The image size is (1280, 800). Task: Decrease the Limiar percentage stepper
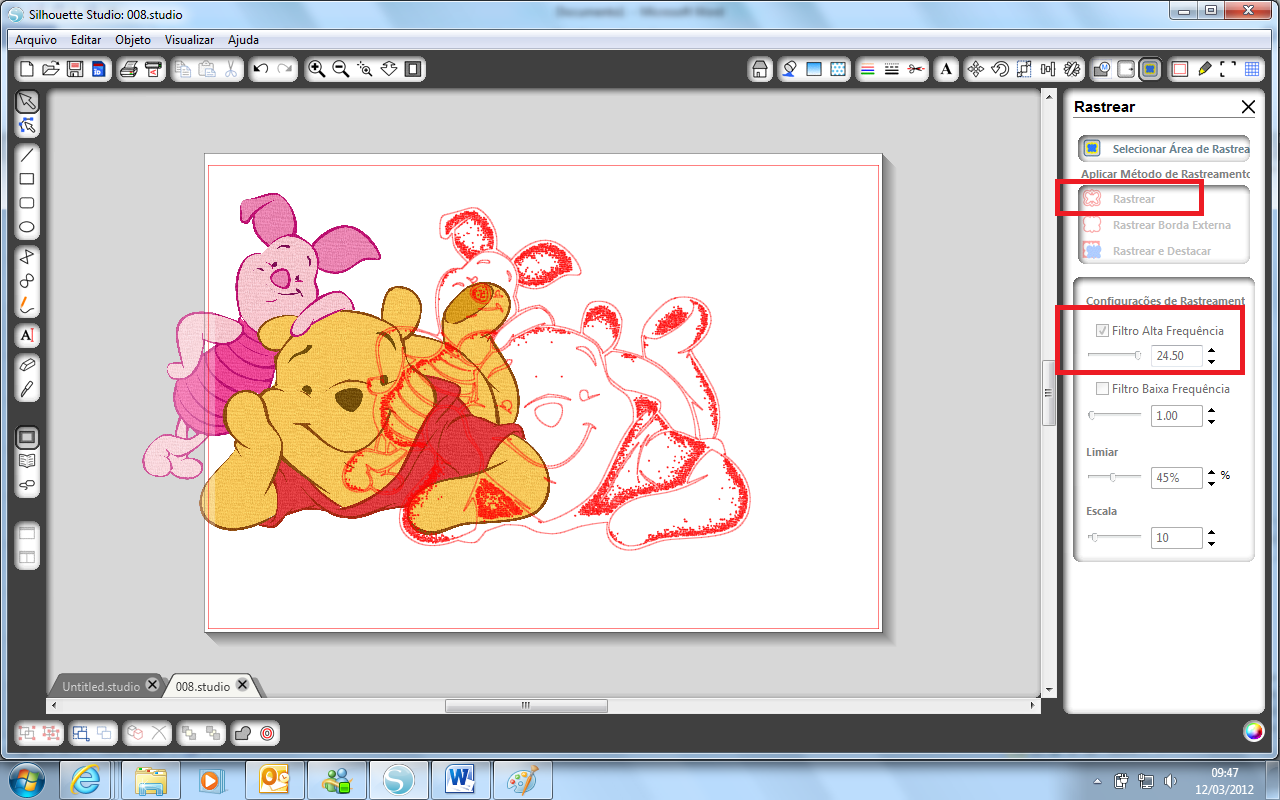pos(1212,483)
